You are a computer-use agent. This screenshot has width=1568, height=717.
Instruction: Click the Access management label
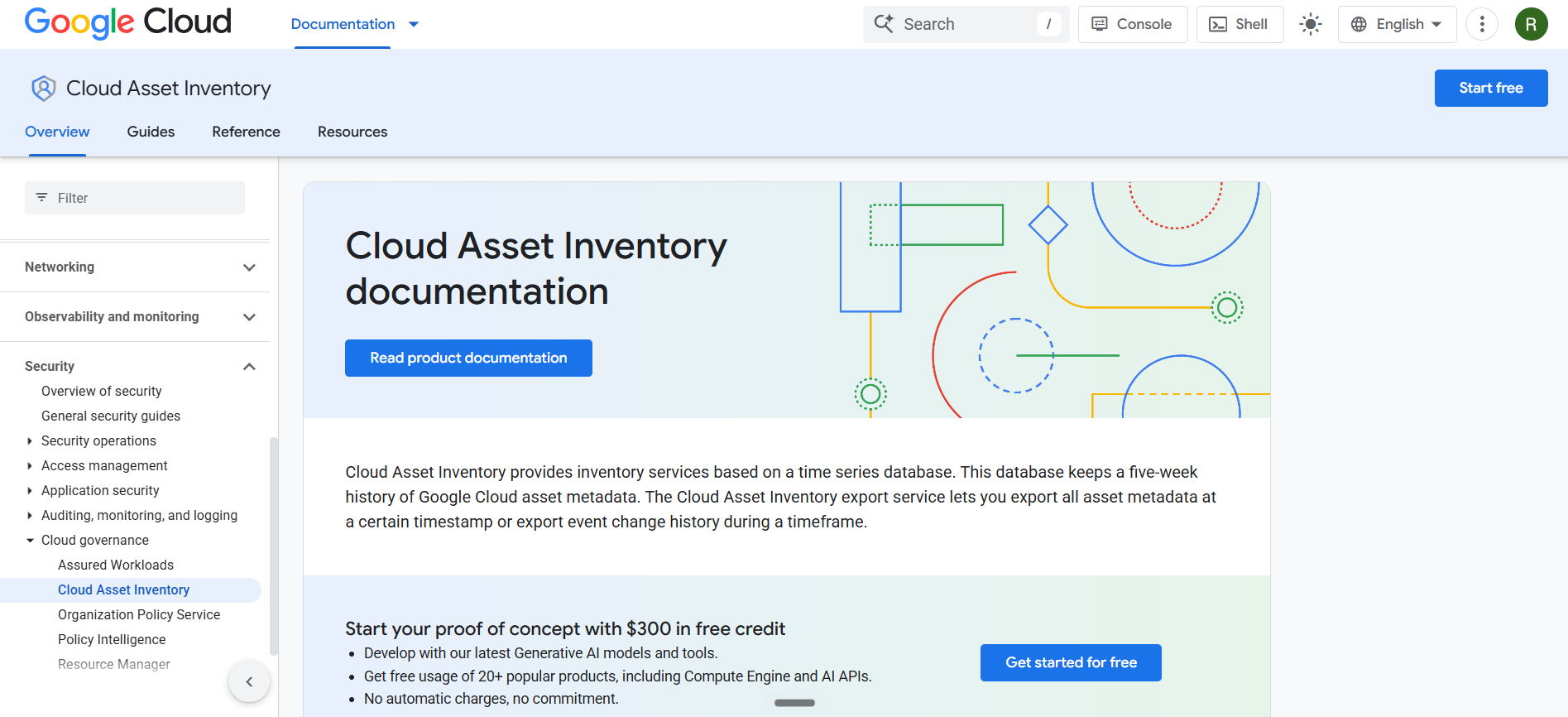[x=104, y=465]
